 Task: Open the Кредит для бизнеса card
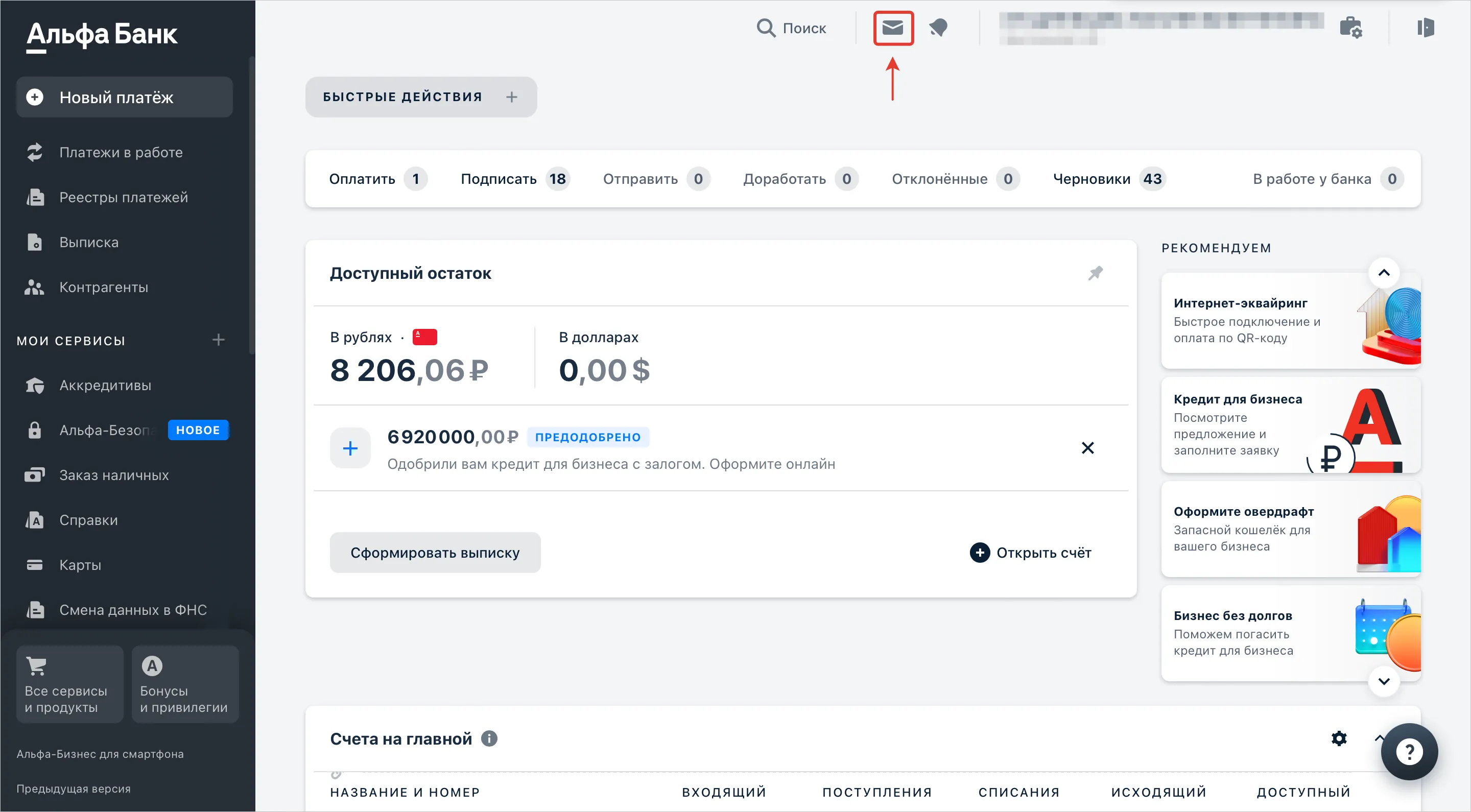click(1291, 425)
